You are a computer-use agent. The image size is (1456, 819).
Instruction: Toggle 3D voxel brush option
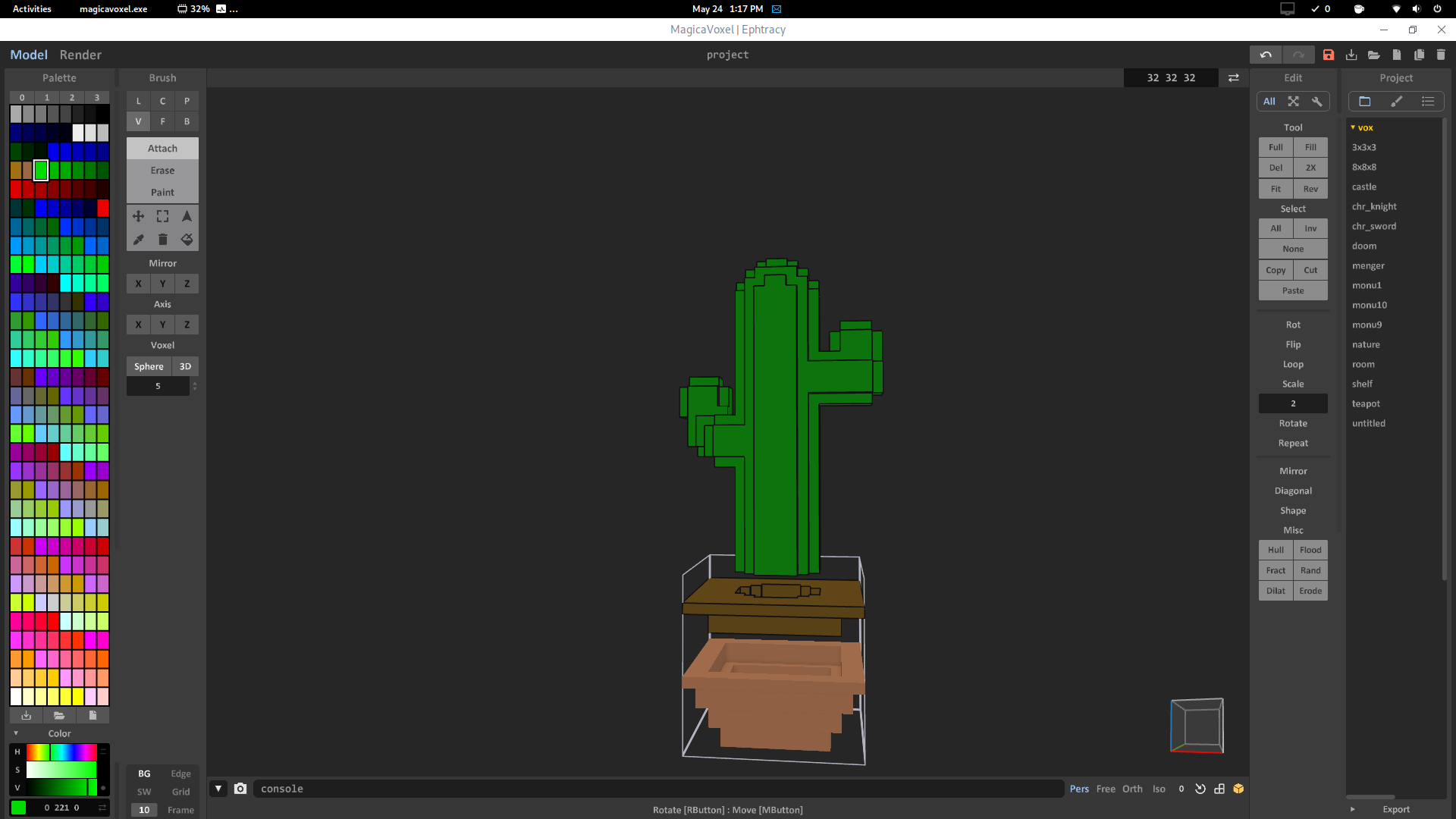pos(185,366)
